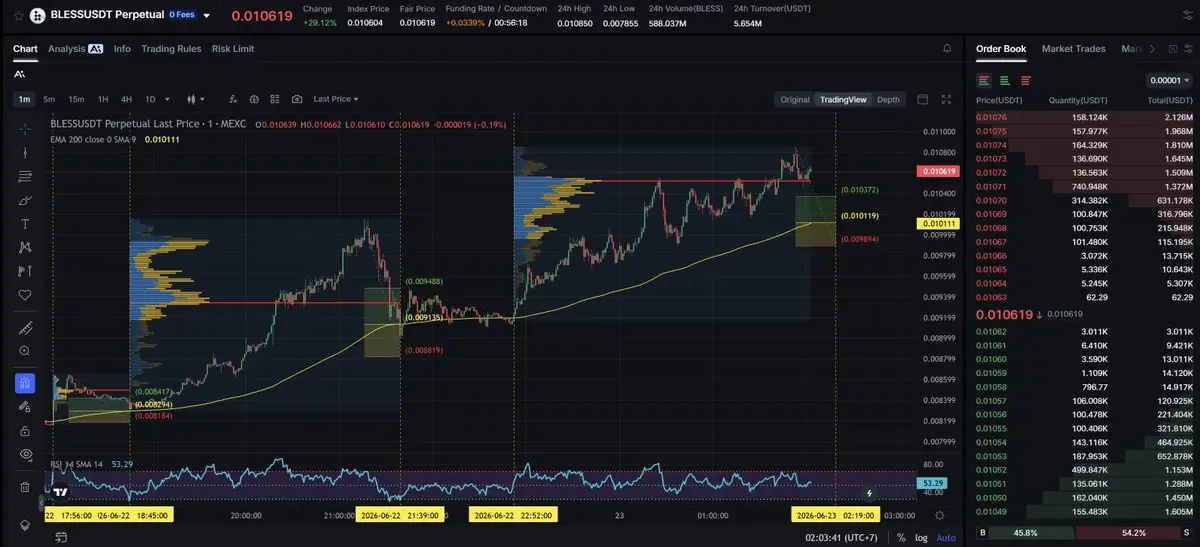Viewport: 1200px width, 547px height.
Task: Switch chart view to TradingView
Action: point(843,99)
